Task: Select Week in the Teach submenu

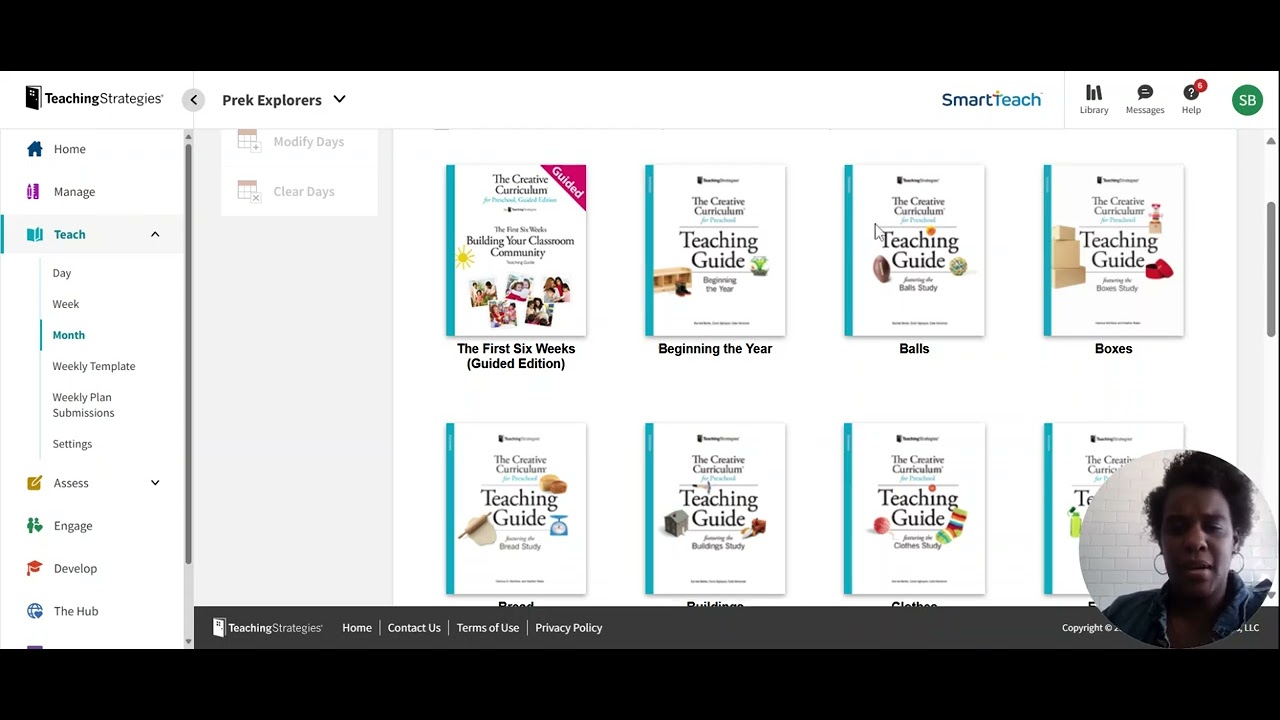Action: tap(66, 304)
